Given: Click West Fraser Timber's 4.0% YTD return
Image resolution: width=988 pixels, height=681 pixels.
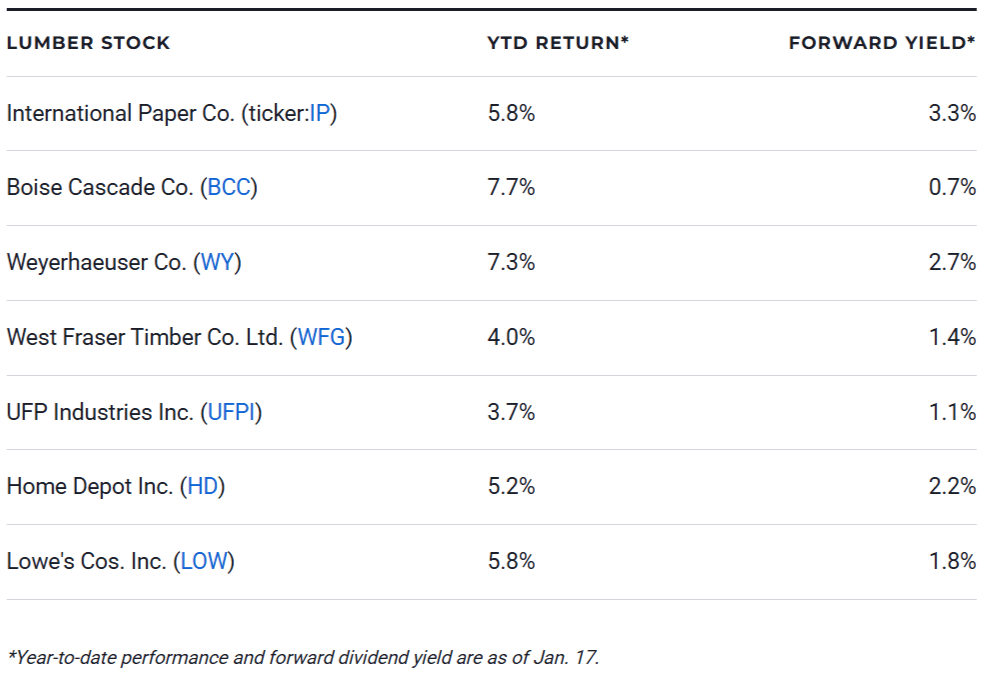Looking at the screenshot, I should coord(511,338).
